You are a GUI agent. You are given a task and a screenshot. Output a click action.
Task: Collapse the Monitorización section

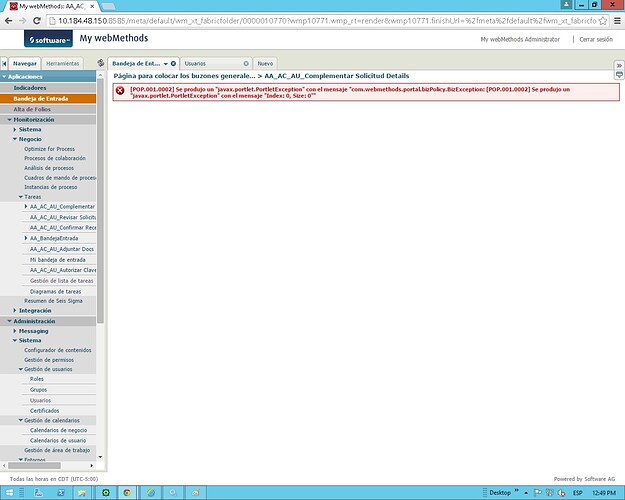coord(9,120)
